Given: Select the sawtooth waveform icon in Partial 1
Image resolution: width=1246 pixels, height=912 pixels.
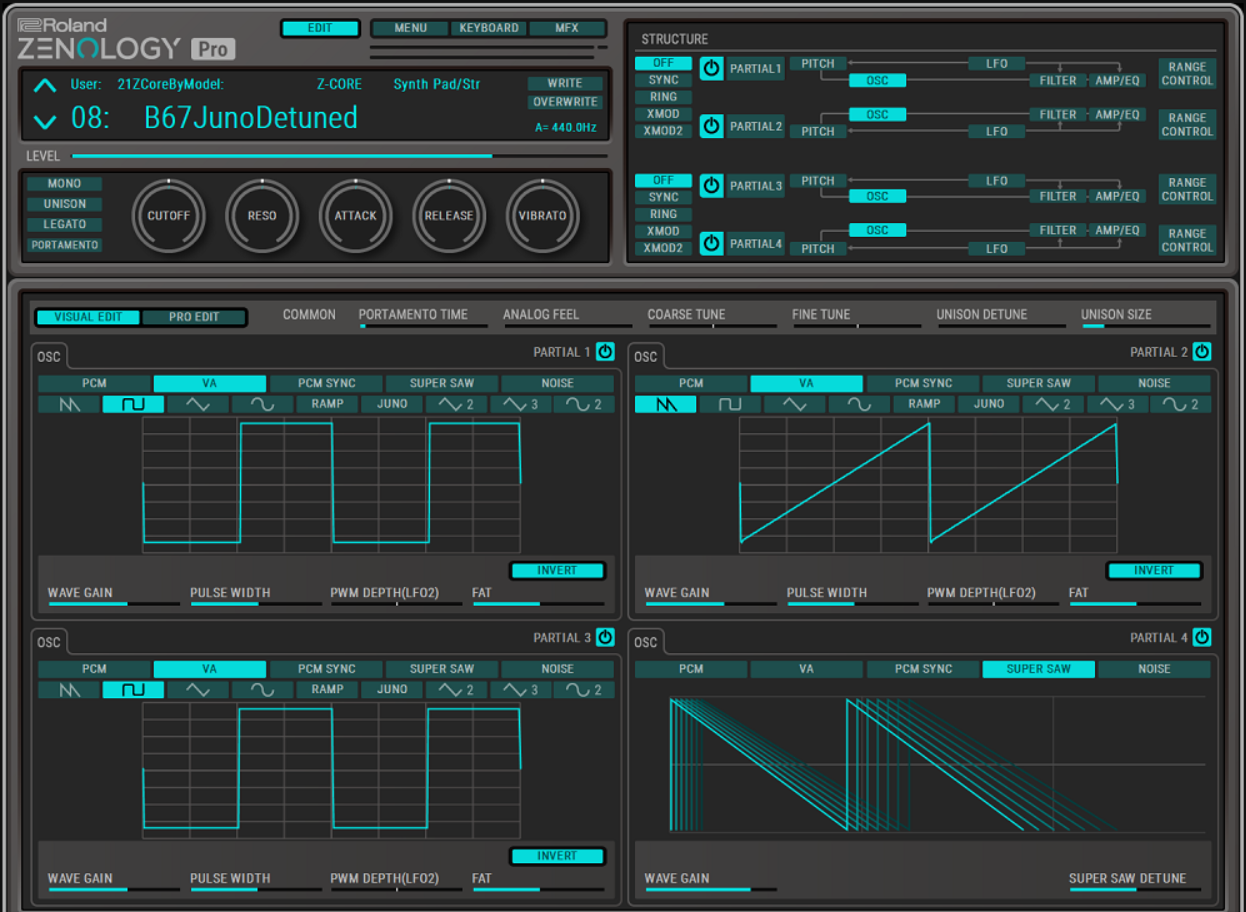Looking at the screenshot, I should (x=69, y=404).
